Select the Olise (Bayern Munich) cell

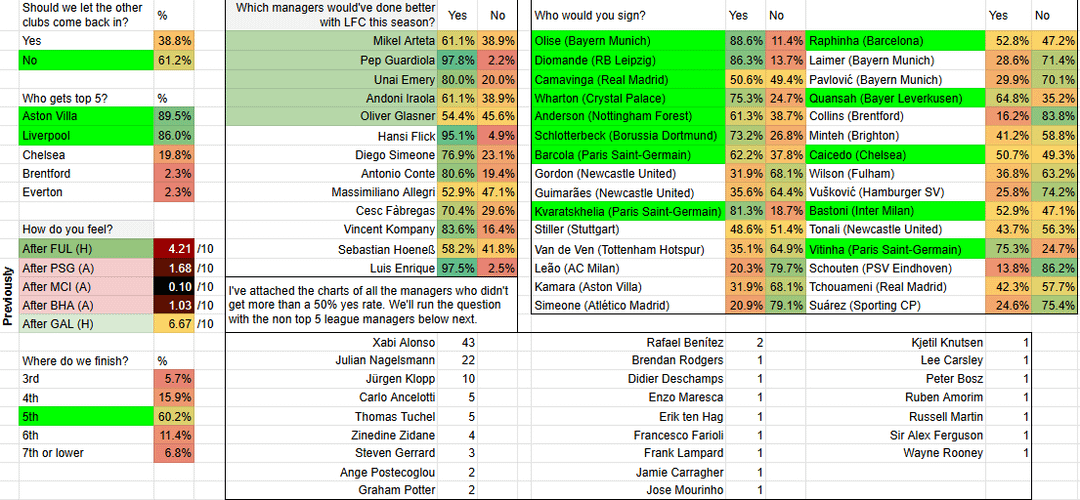[x=626, y=41]
